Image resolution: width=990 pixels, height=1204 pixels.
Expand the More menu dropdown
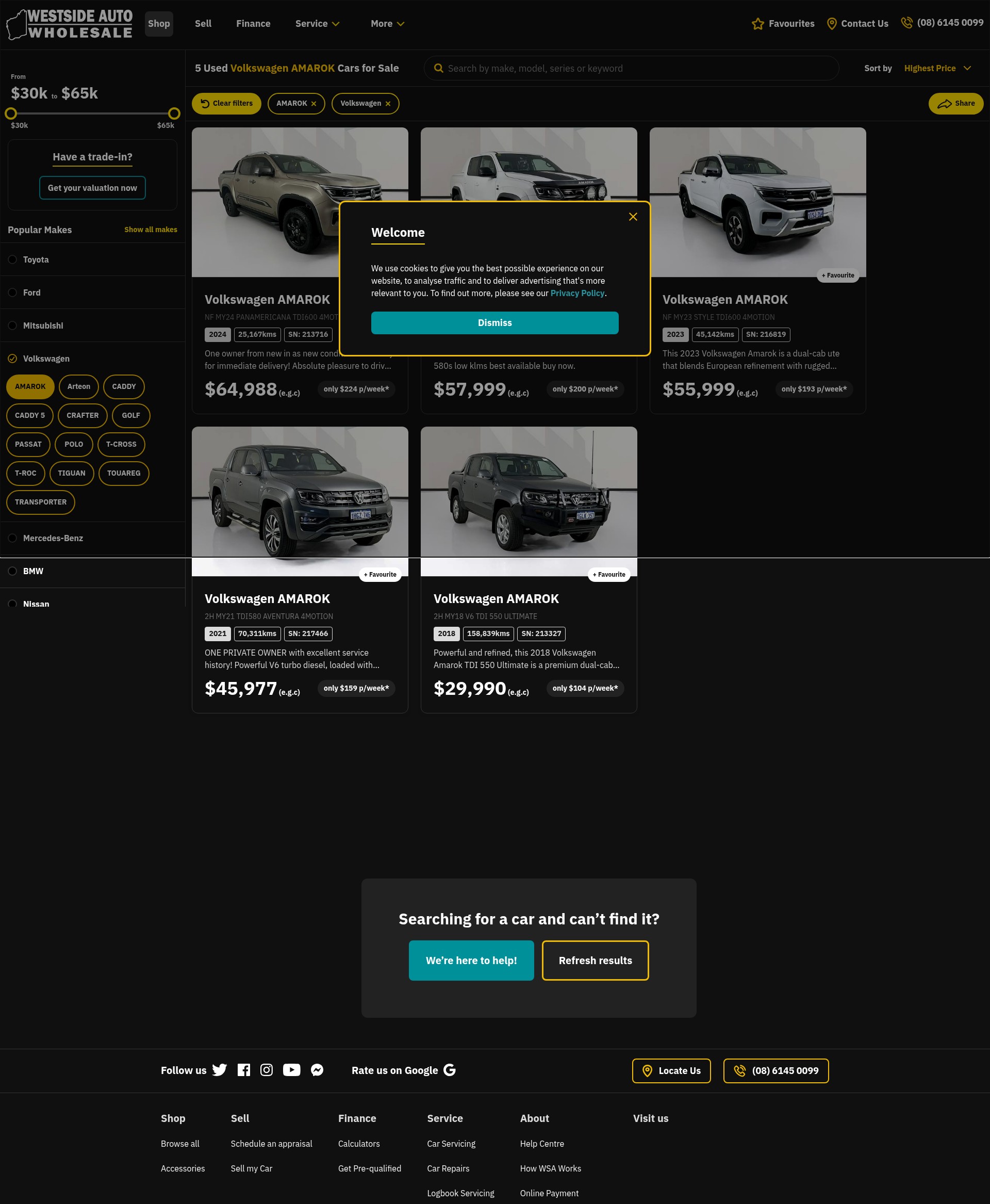coord(387,24)
